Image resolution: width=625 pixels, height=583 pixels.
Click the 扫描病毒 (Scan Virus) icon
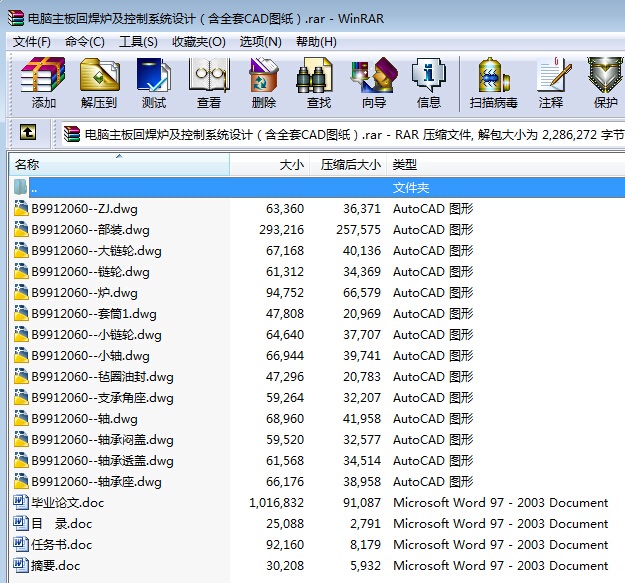[x=493, y=75]
